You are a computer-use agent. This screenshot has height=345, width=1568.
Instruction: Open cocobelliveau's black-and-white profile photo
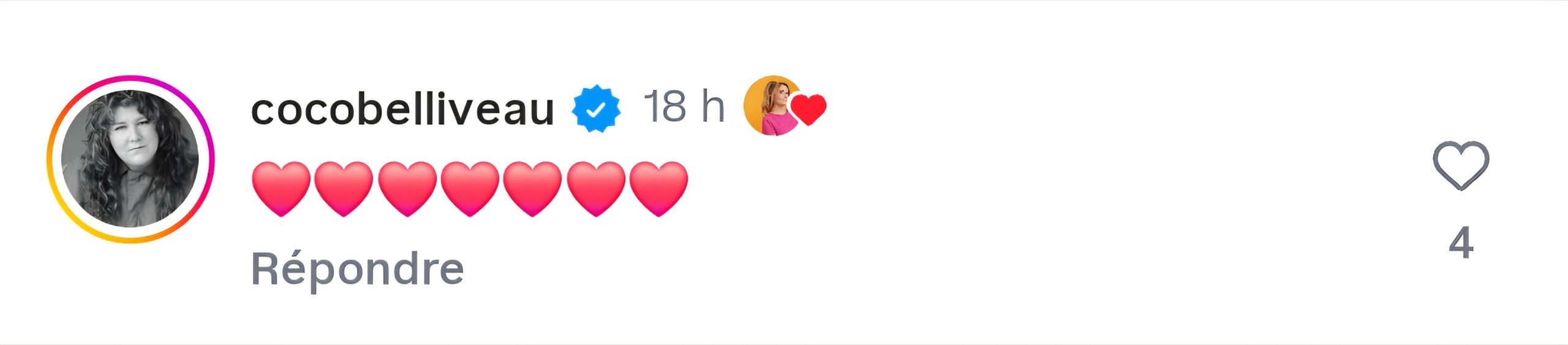130,159
